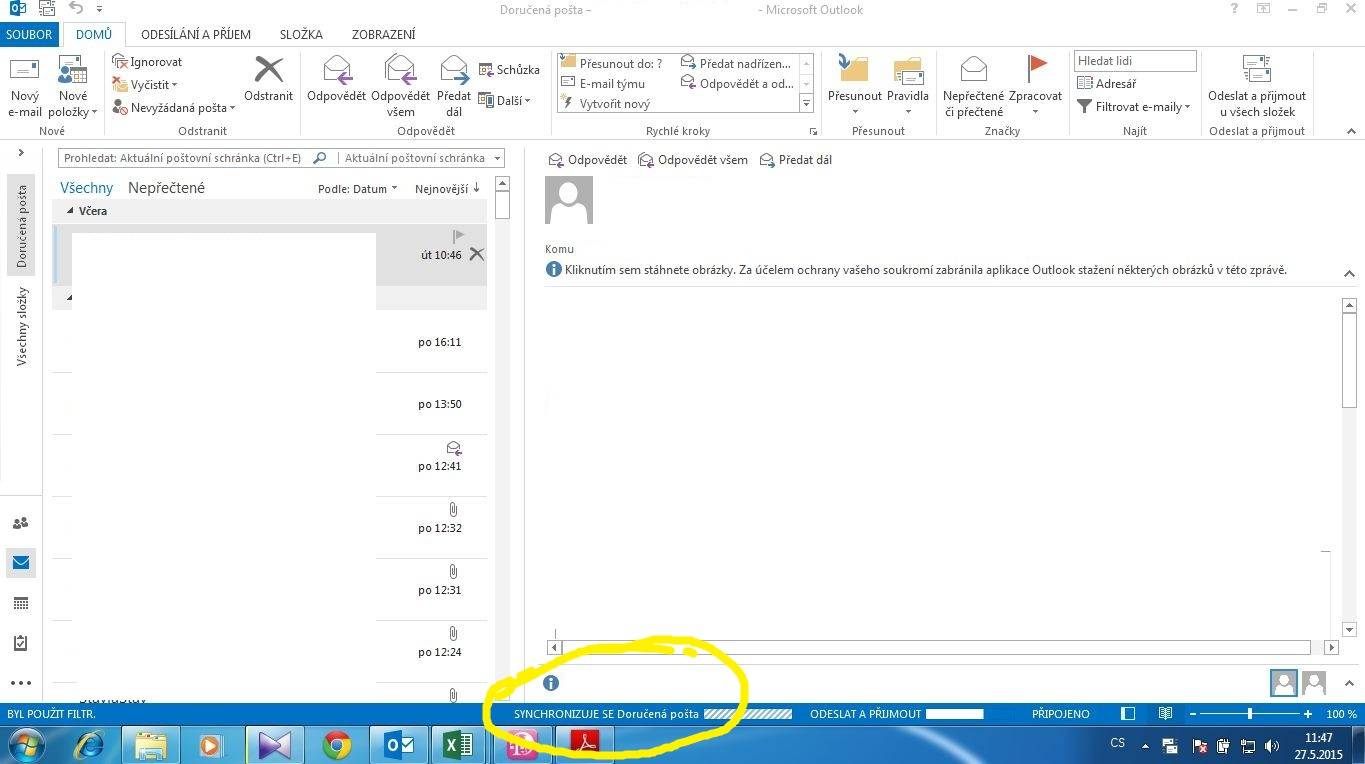Toggle the Nejnovější sort order

[x=447, y=188]
